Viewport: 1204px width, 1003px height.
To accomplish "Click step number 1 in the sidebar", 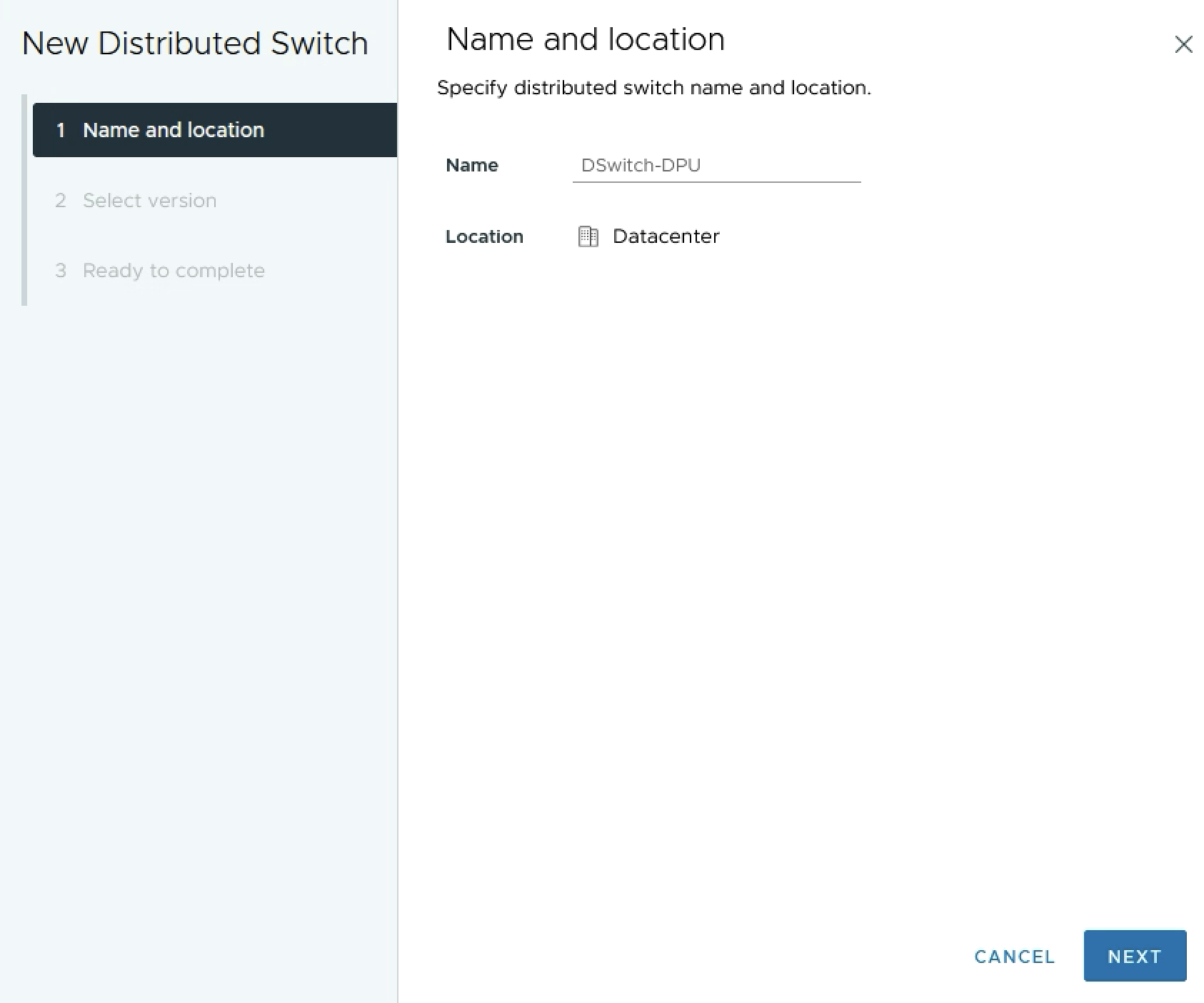I will click(x=61, y=130).
